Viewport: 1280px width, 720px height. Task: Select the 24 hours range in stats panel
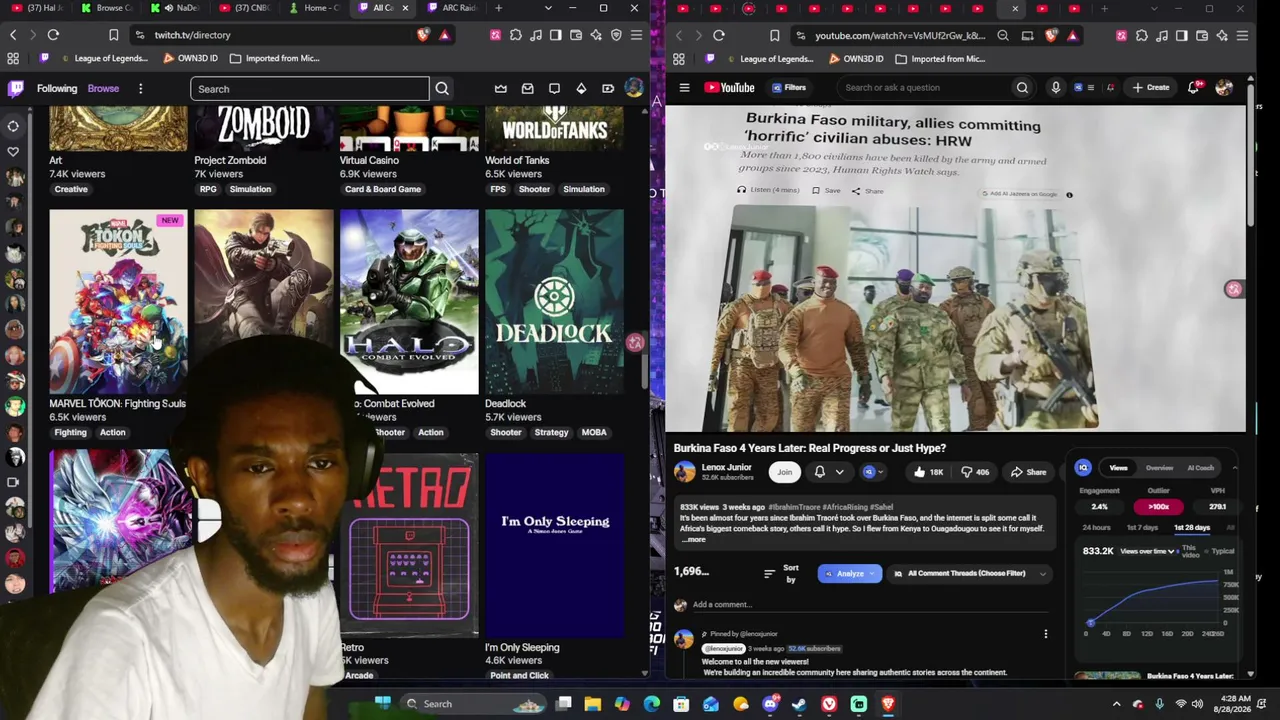[1096, 527]
